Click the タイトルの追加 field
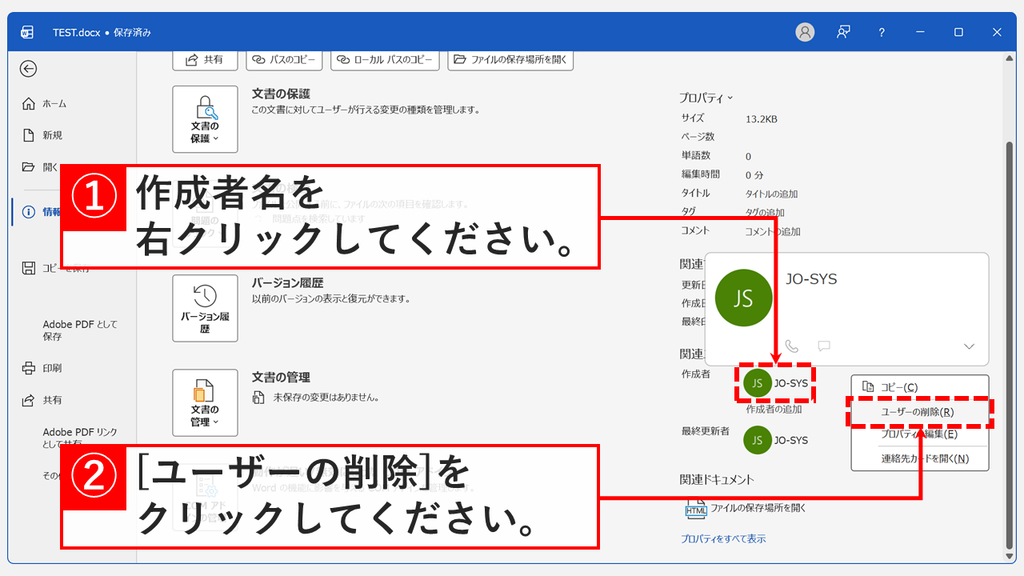Image resolution: width=1024 pixels, height=576 pixels. click(771, 194)
